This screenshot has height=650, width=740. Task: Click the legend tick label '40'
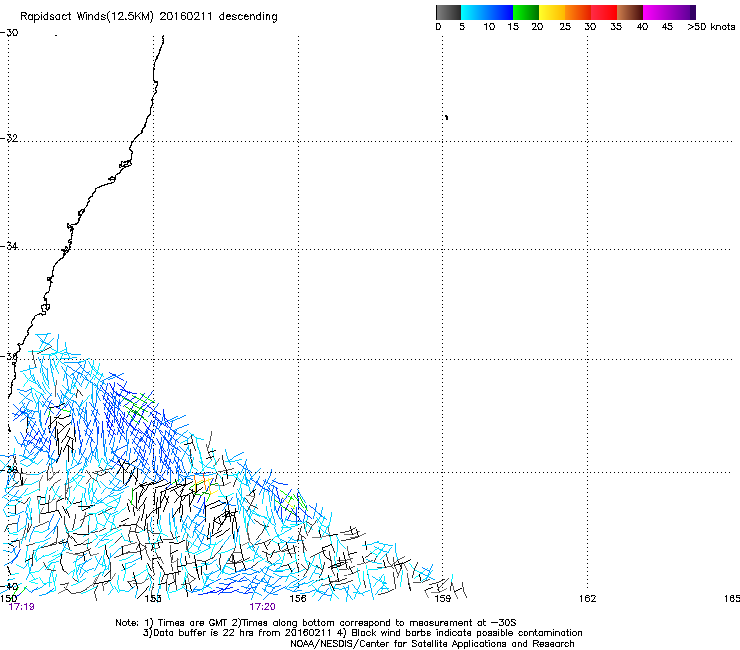pos(642,27)
